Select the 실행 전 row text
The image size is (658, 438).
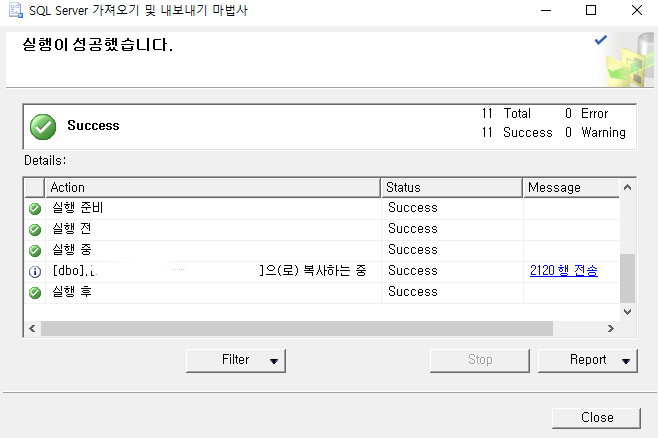click(x=71, y=229)
